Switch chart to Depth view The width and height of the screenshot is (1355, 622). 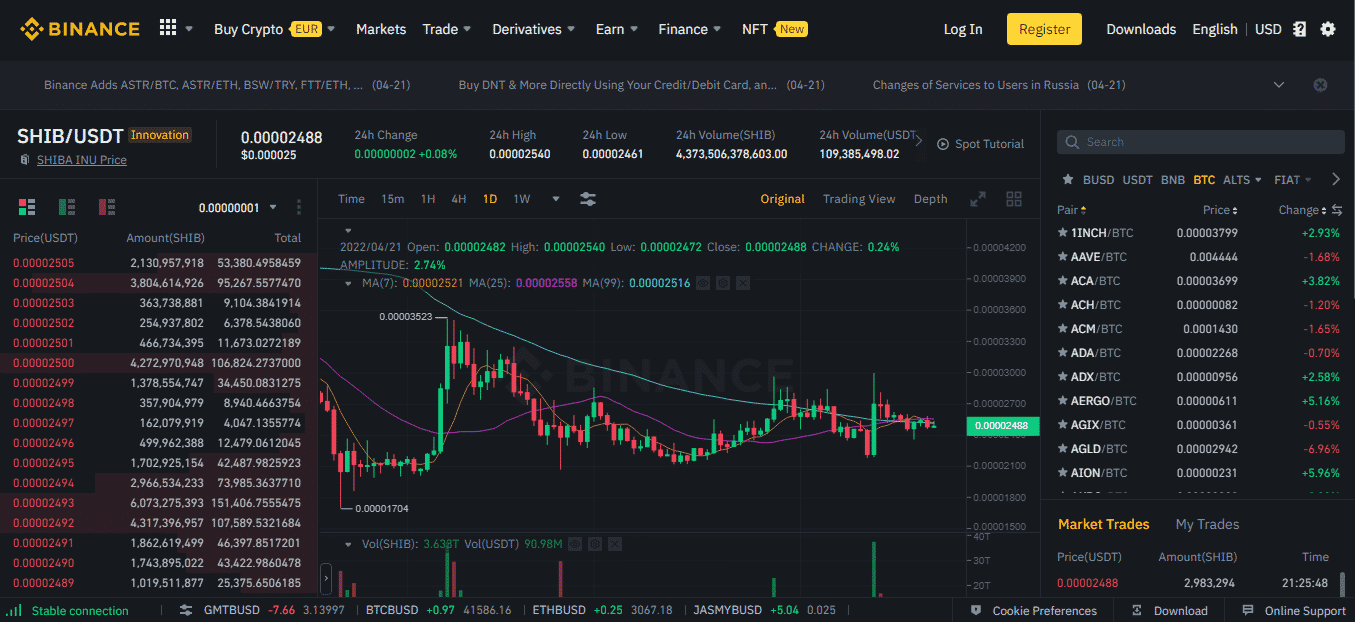(930, 199)
